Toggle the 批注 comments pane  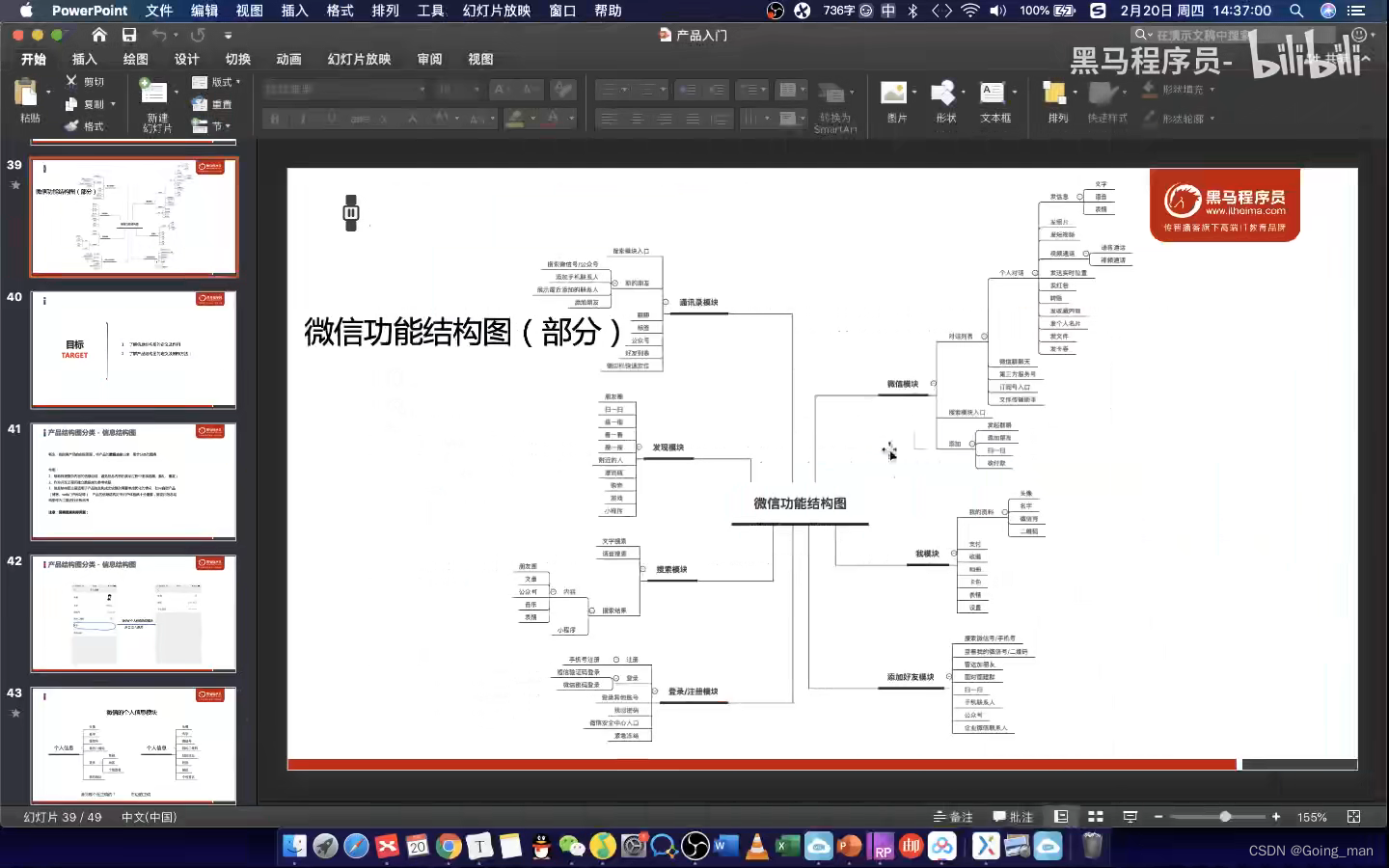click(1013, 817)
